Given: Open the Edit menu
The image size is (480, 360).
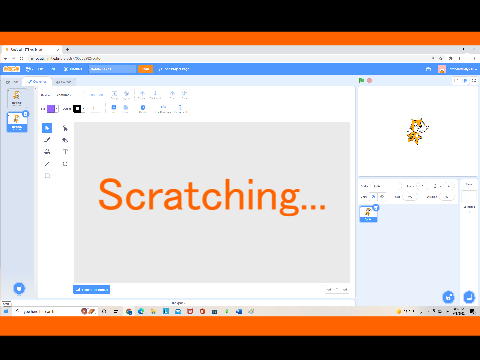Looking at the screenshot, I should [53, 69].
